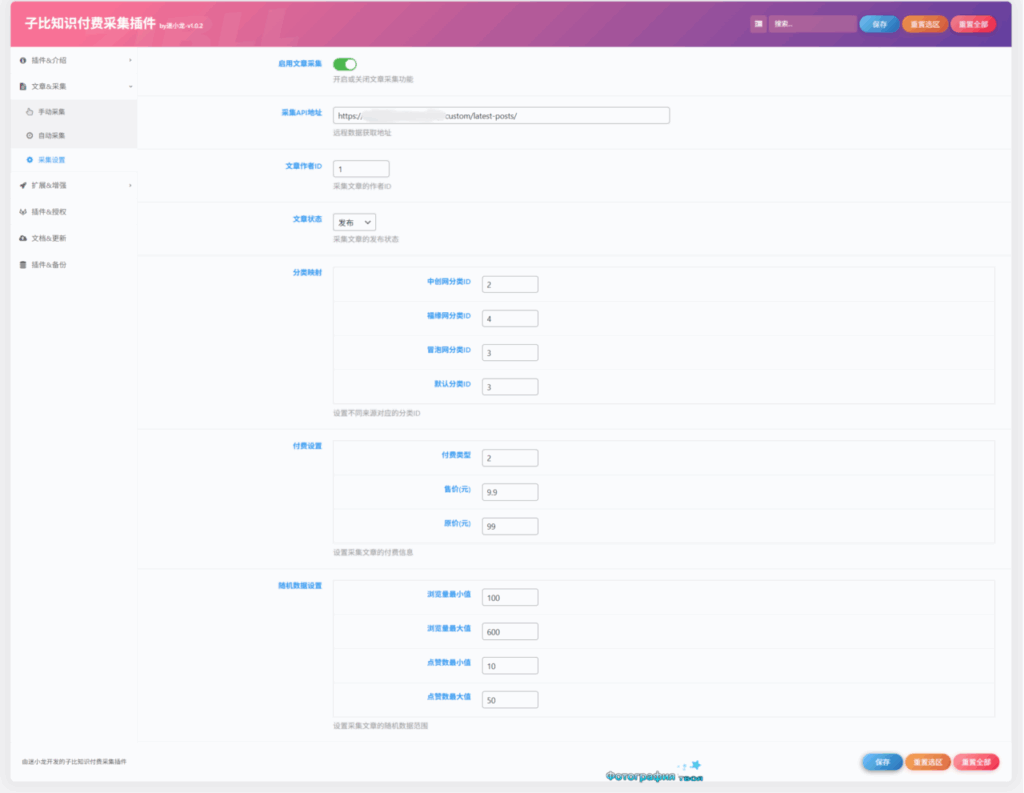
Task: Expand the 插件&介绍 section chevron
Action: pos(130,61)
